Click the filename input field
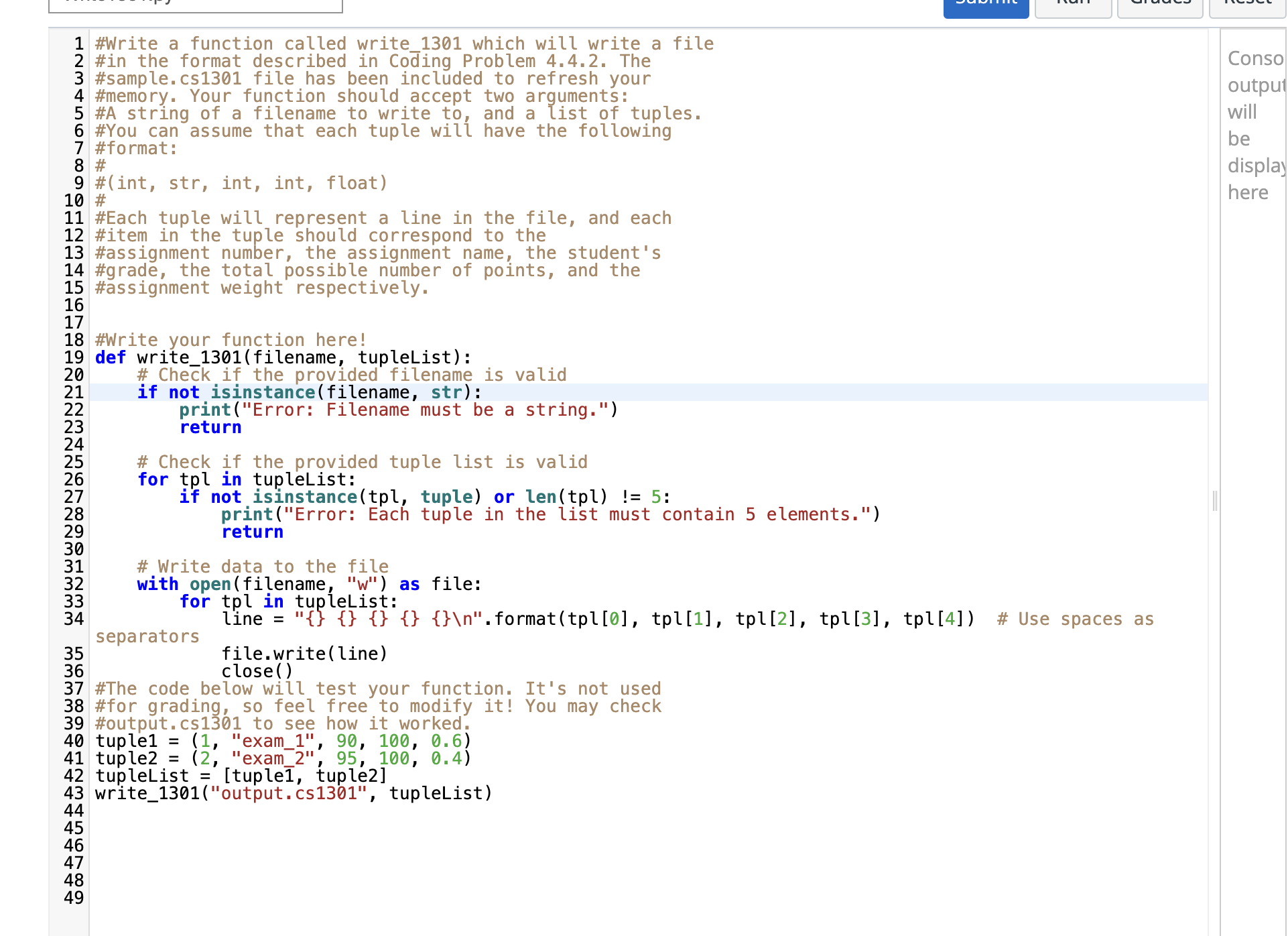 tap(194, 5)
